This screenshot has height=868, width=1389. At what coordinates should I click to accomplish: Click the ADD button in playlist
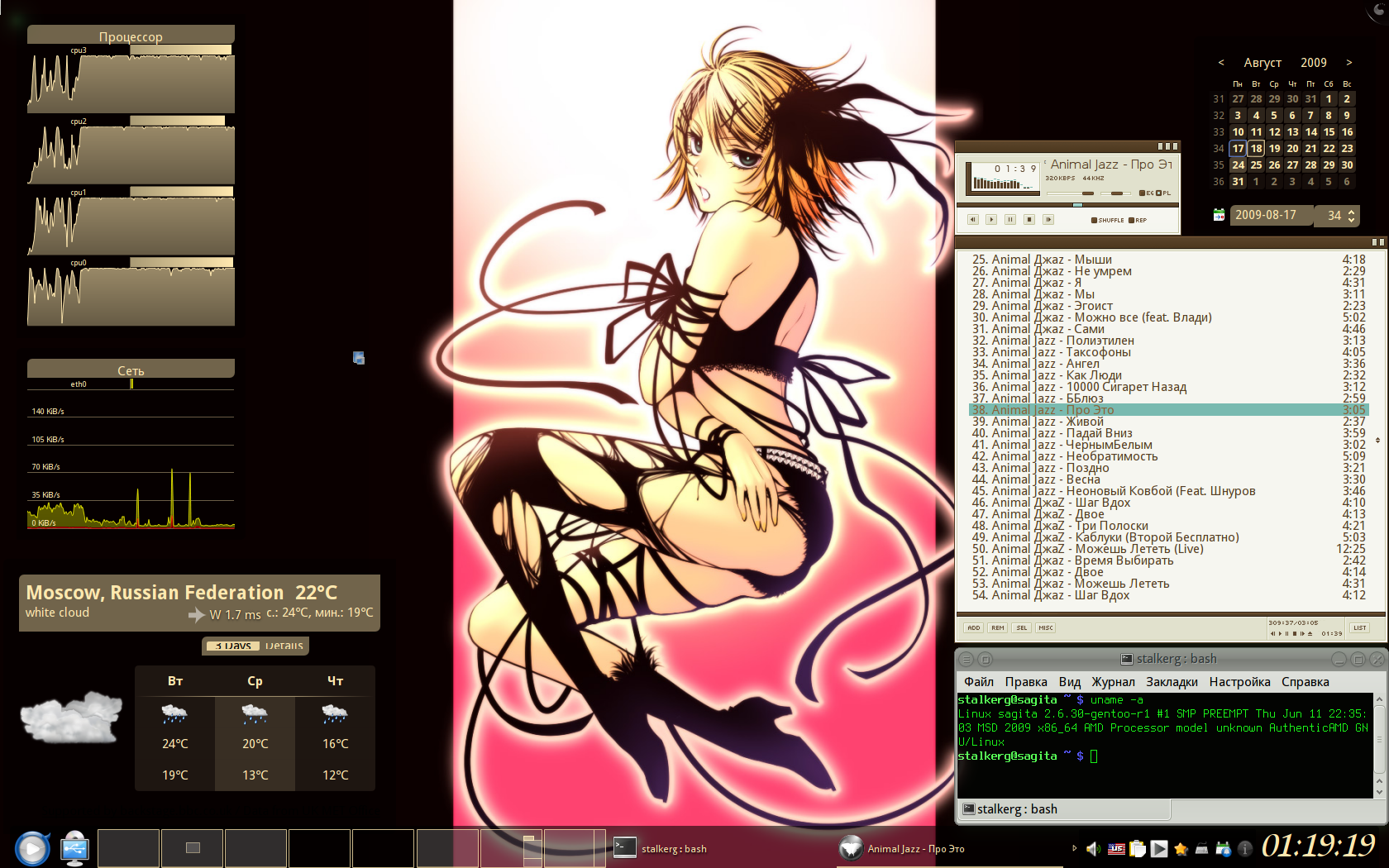point(974,628)
